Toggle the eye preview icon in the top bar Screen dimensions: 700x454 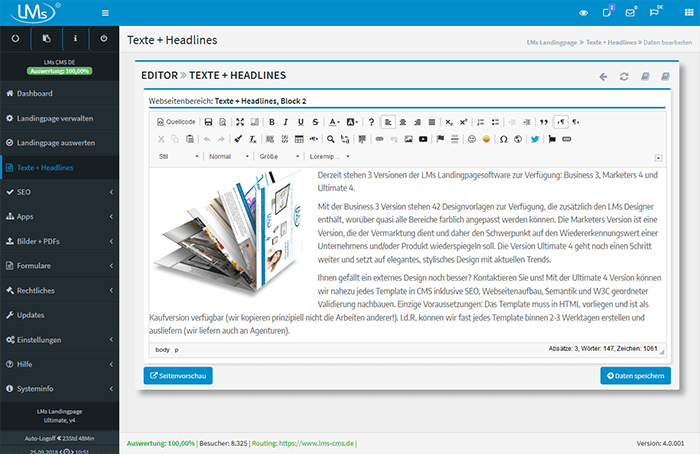tap(584, 13)
